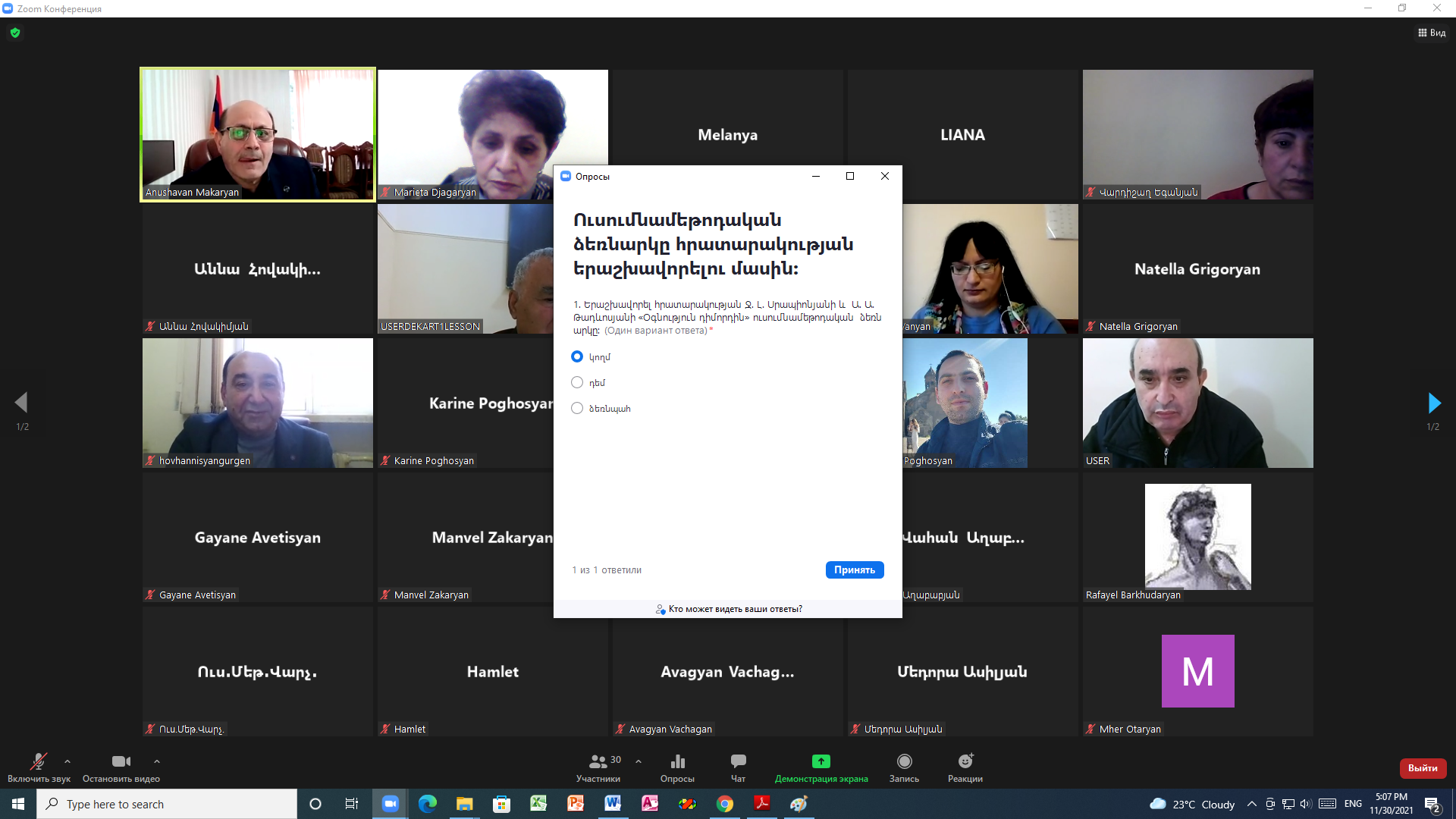Start Демонстрация экрана screen share

pos(821,767)
